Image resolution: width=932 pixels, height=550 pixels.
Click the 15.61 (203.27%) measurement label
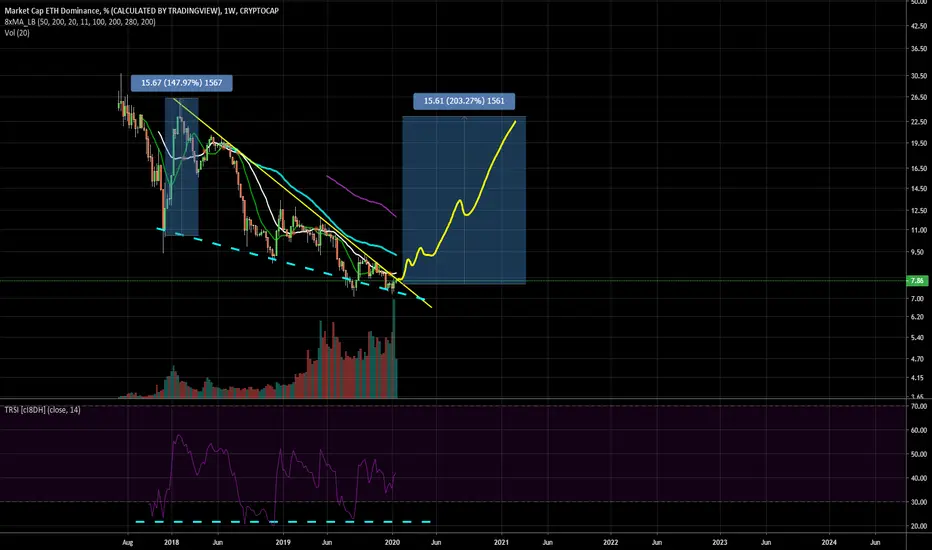[464, 101]
